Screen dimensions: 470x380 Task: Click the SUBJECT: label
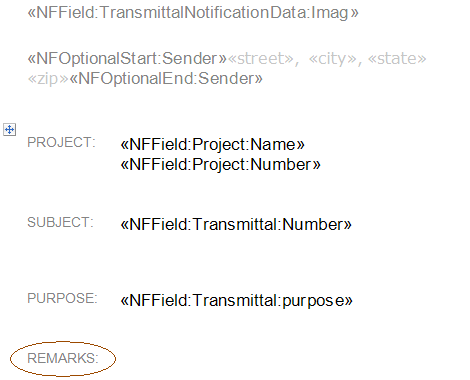[60, 222]
